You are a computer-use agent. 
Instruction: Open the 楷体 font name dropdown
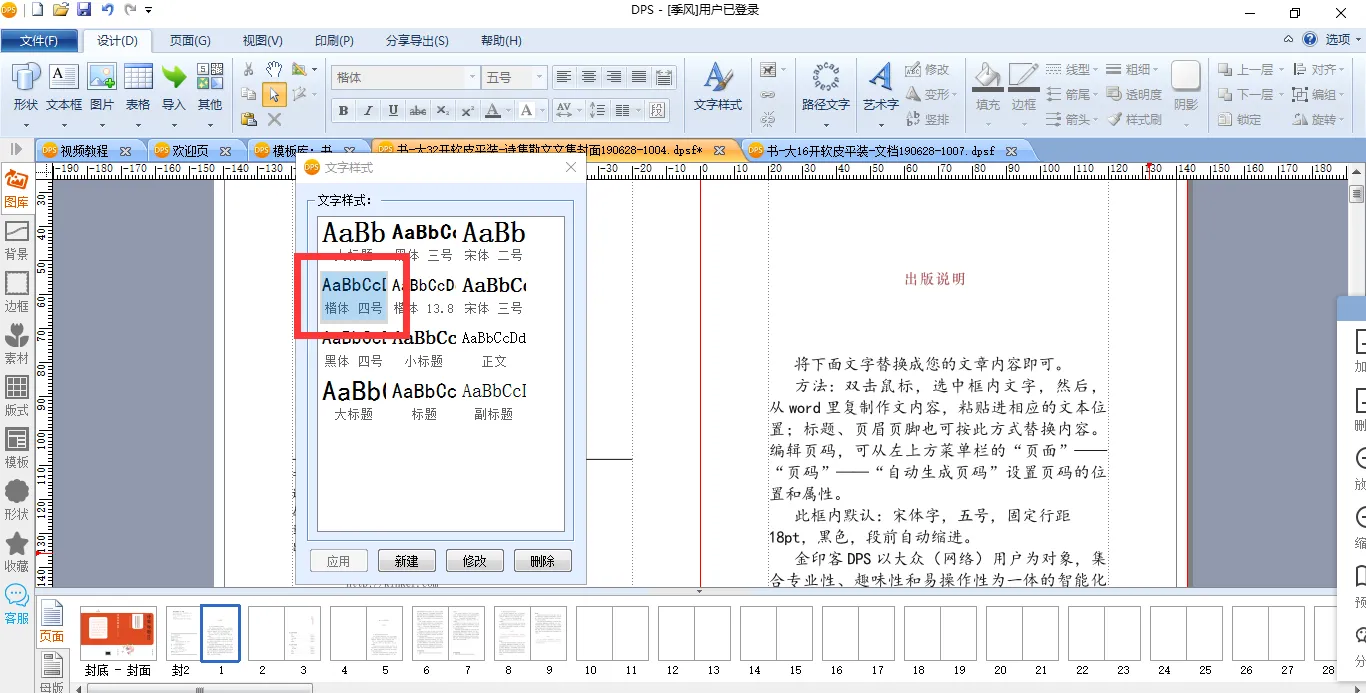pos(472,77)
